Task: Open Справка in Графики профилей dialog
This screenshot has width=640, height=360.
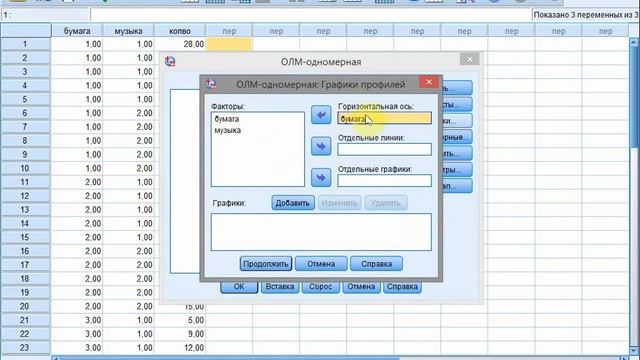Action: point(376,264)
